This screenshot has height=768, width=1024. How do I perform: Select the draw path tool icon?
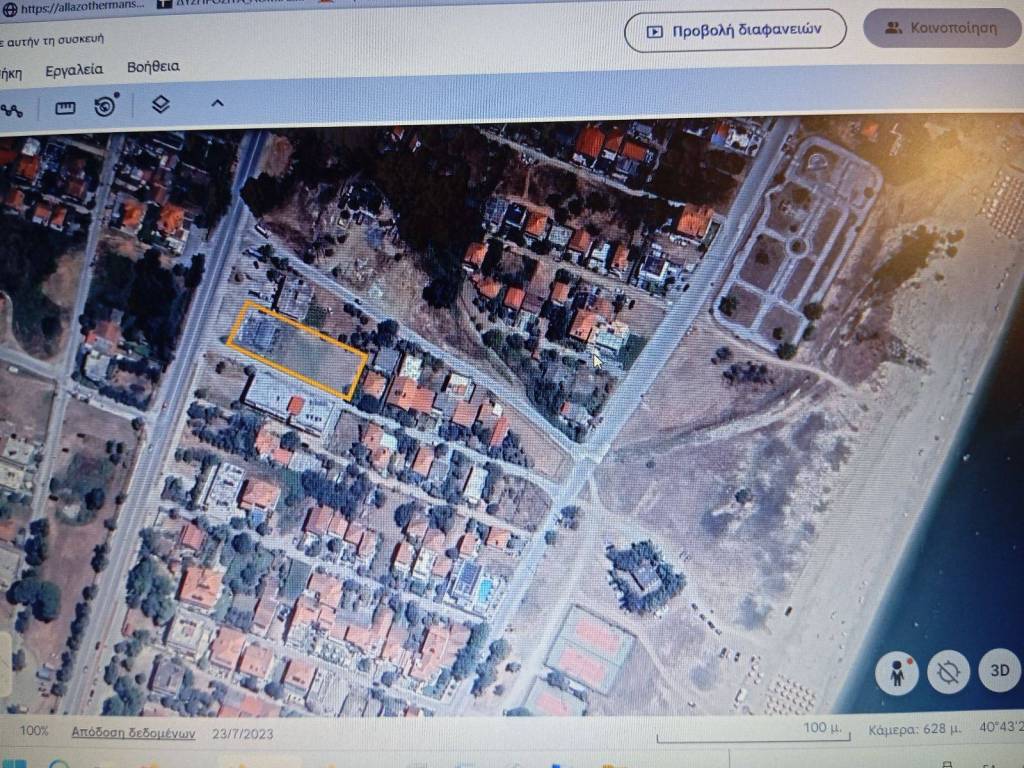click(x=12, y=109)
